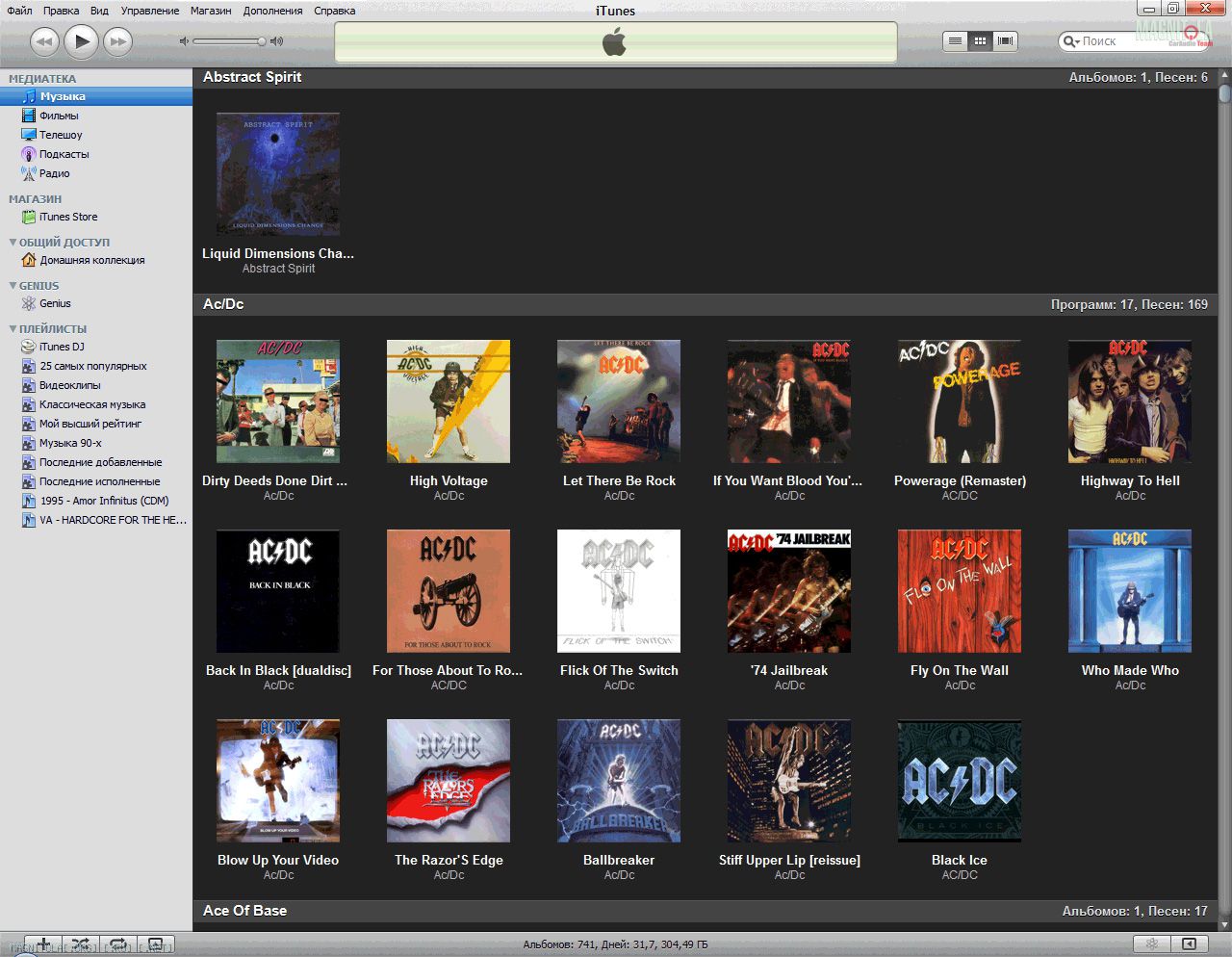
Task: Select Back In Black album cover
Action: click(278, 591)
